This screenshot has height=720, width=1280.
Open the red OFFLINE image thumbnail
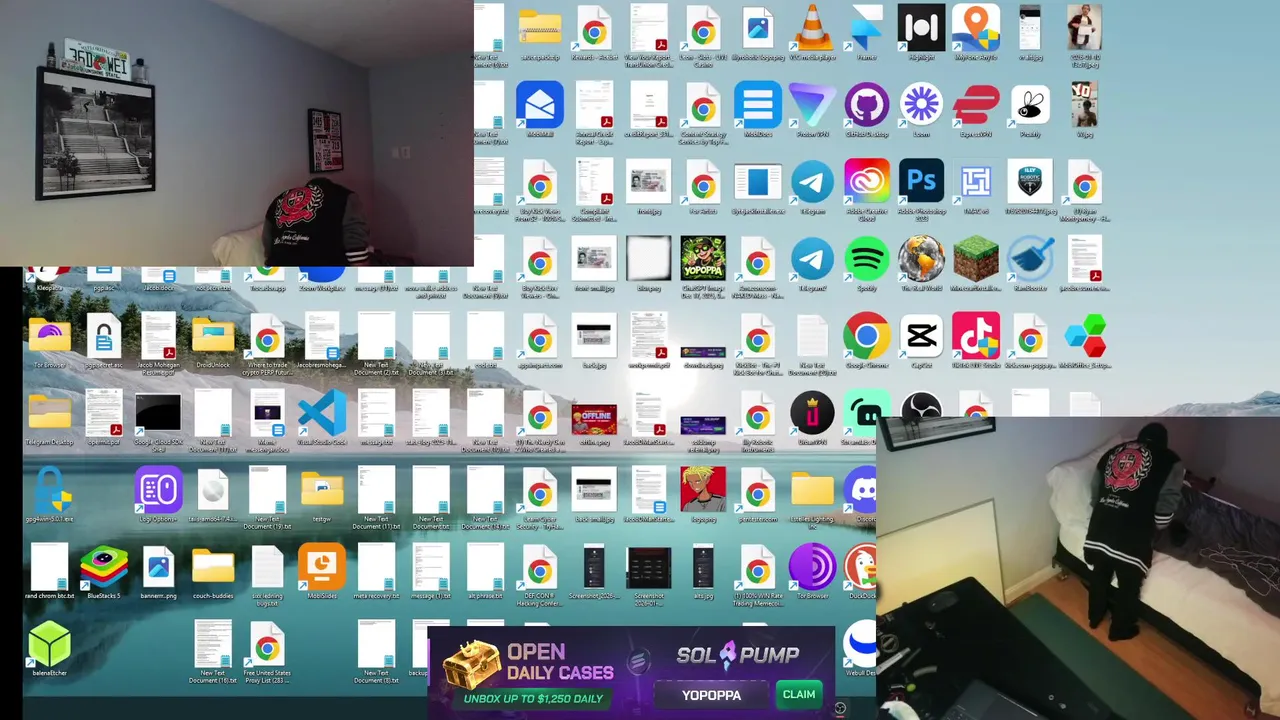point(594,418)
